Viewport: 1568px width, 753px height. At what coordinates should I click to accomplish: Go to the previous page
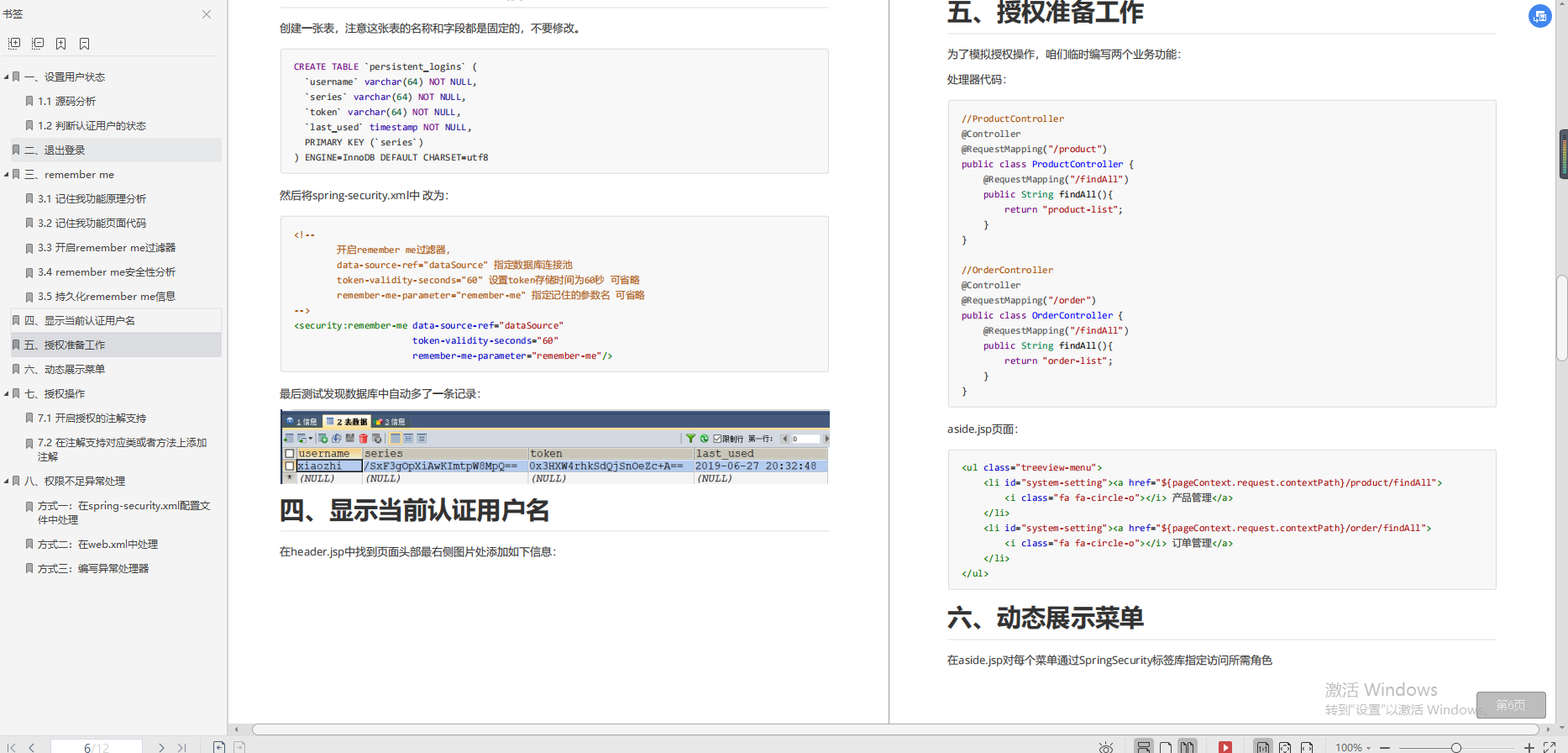click(x=32, y=747)
